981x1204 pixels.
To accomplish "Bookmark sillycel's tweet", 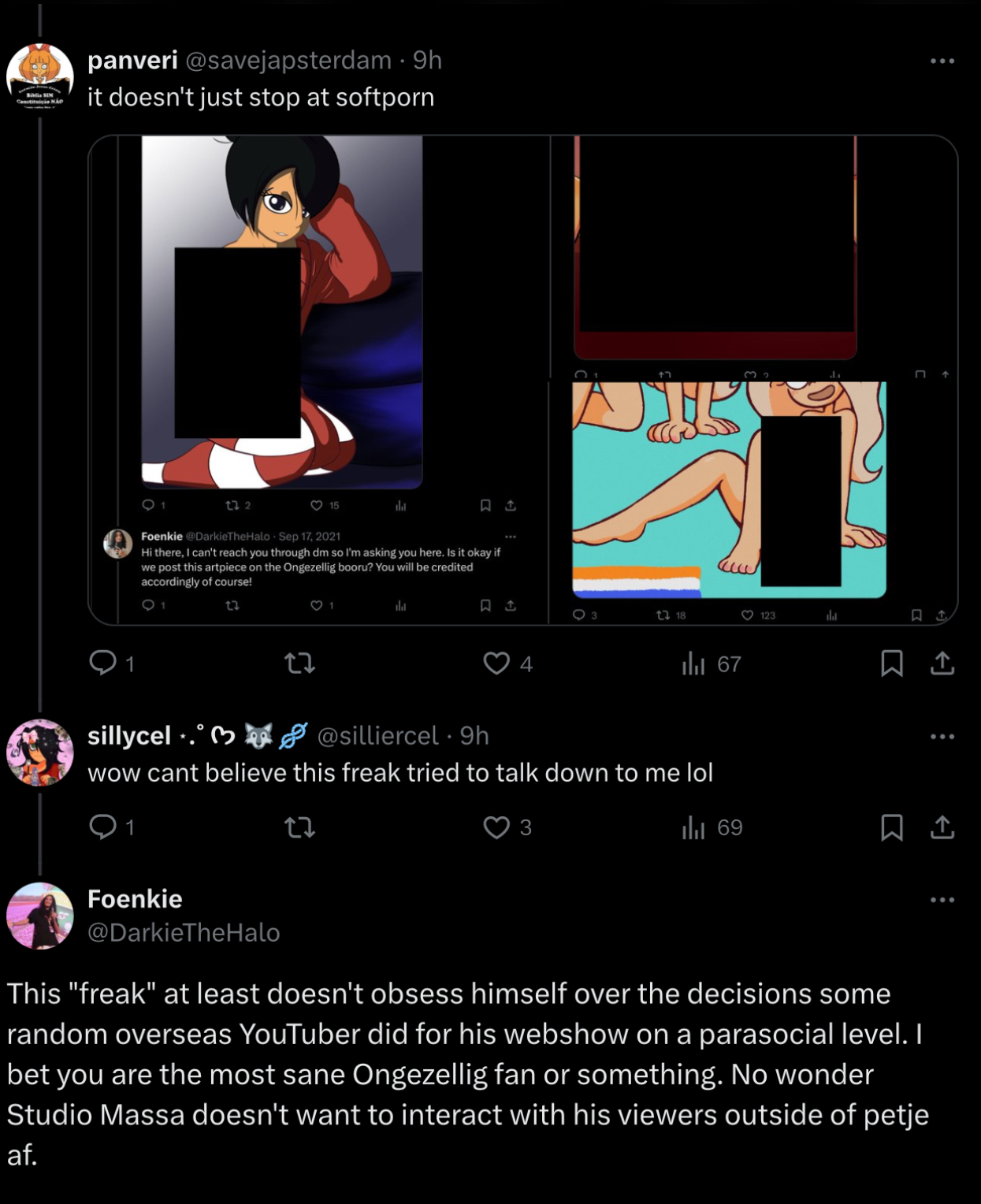I will coord(891,827).
